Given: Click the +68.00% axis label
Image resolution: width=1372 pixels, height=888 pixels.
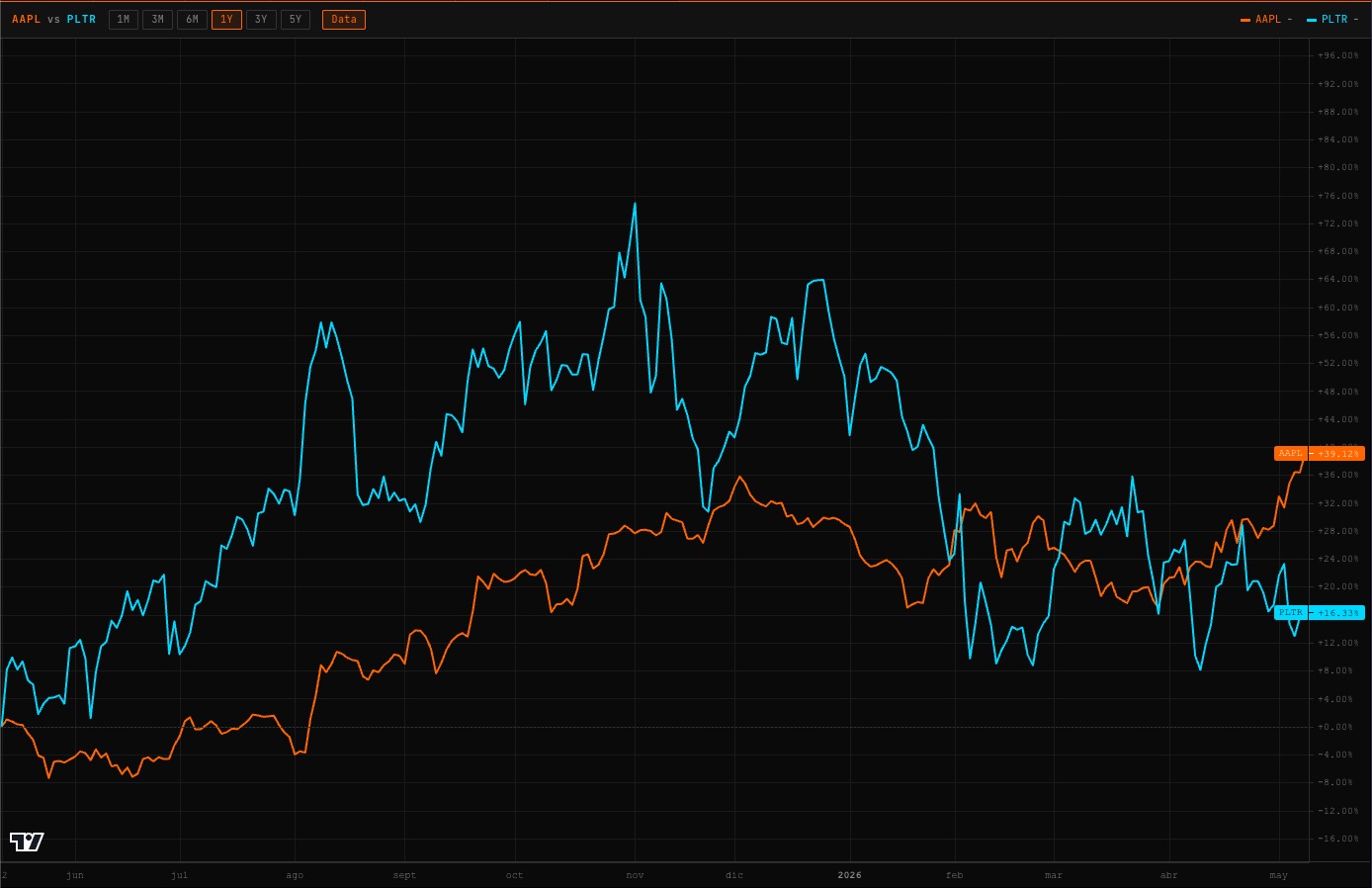Looking at the screenshot, I should [1338, 251].
